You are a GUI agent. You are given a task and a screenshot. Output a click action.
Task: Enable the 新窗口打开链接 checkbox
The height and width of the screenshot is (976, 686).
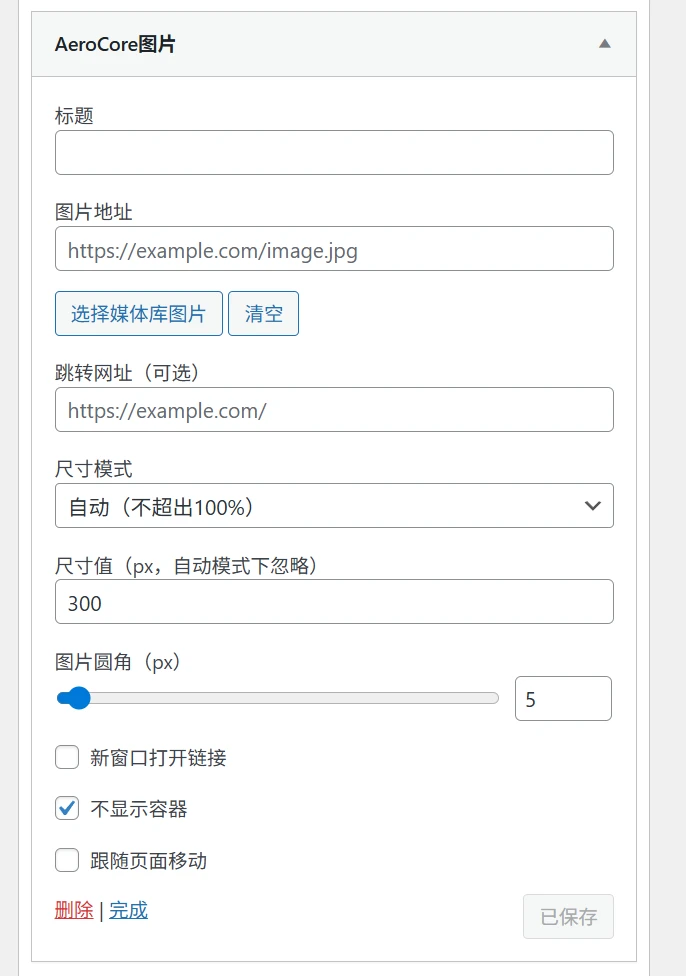coord(67,757)
